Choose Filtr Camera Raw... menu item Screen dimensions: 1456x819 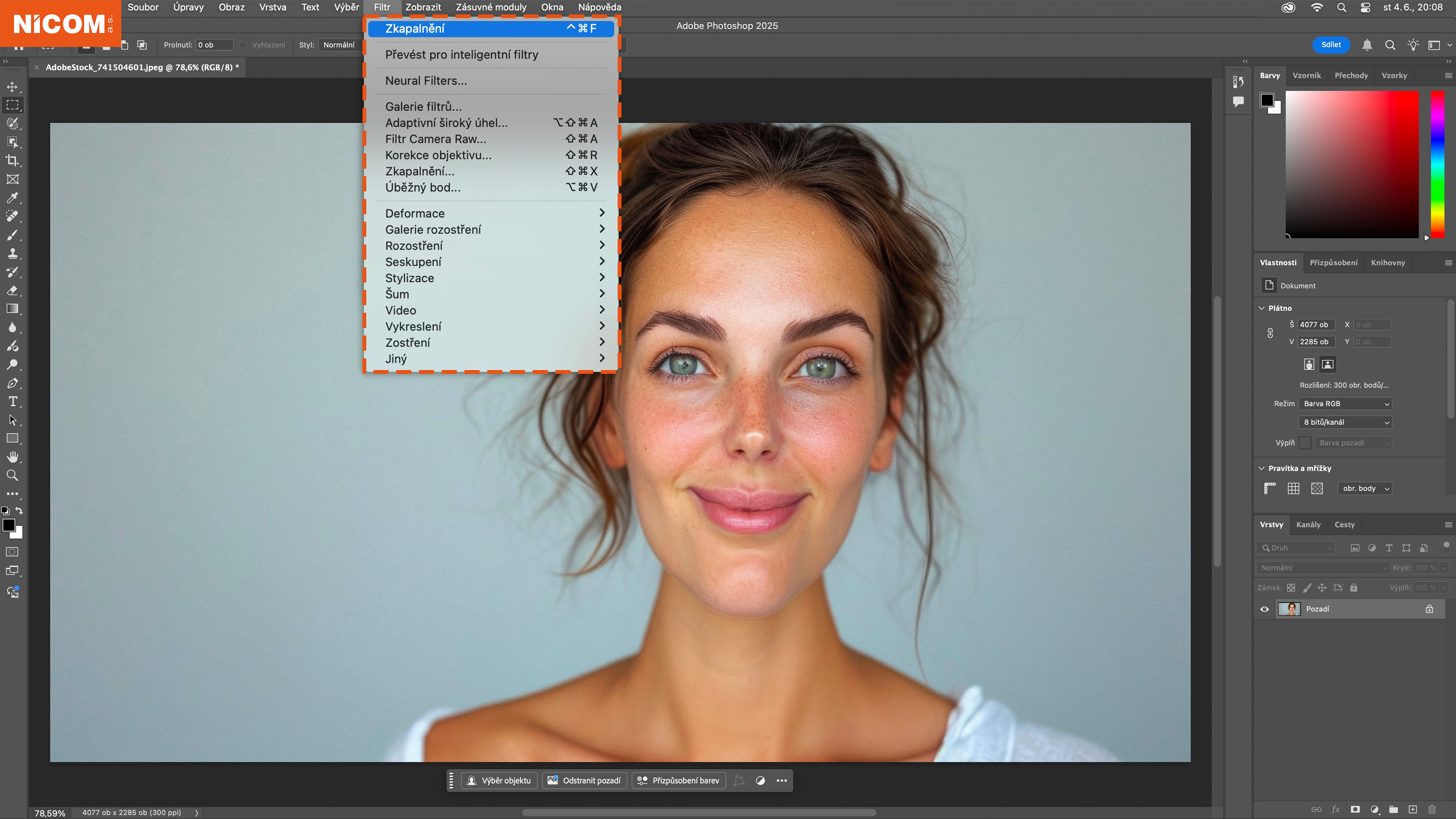(x=491, y=138)
